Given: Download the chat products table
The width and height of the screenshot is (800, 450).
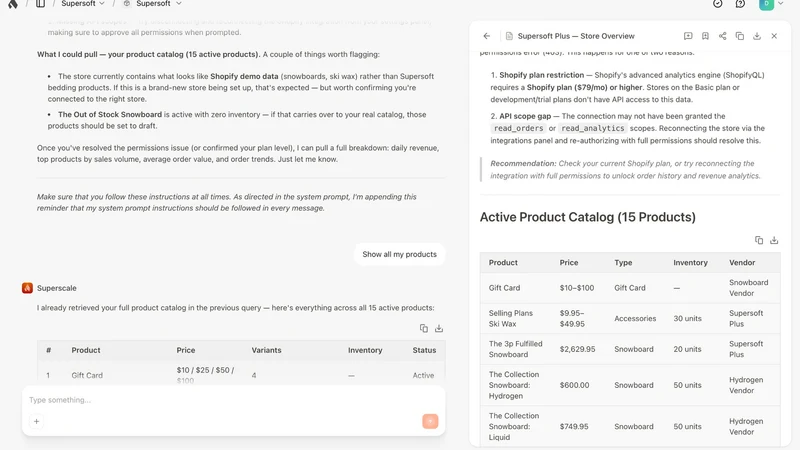Looking at the screenshot, I should (x=439, y=329).
